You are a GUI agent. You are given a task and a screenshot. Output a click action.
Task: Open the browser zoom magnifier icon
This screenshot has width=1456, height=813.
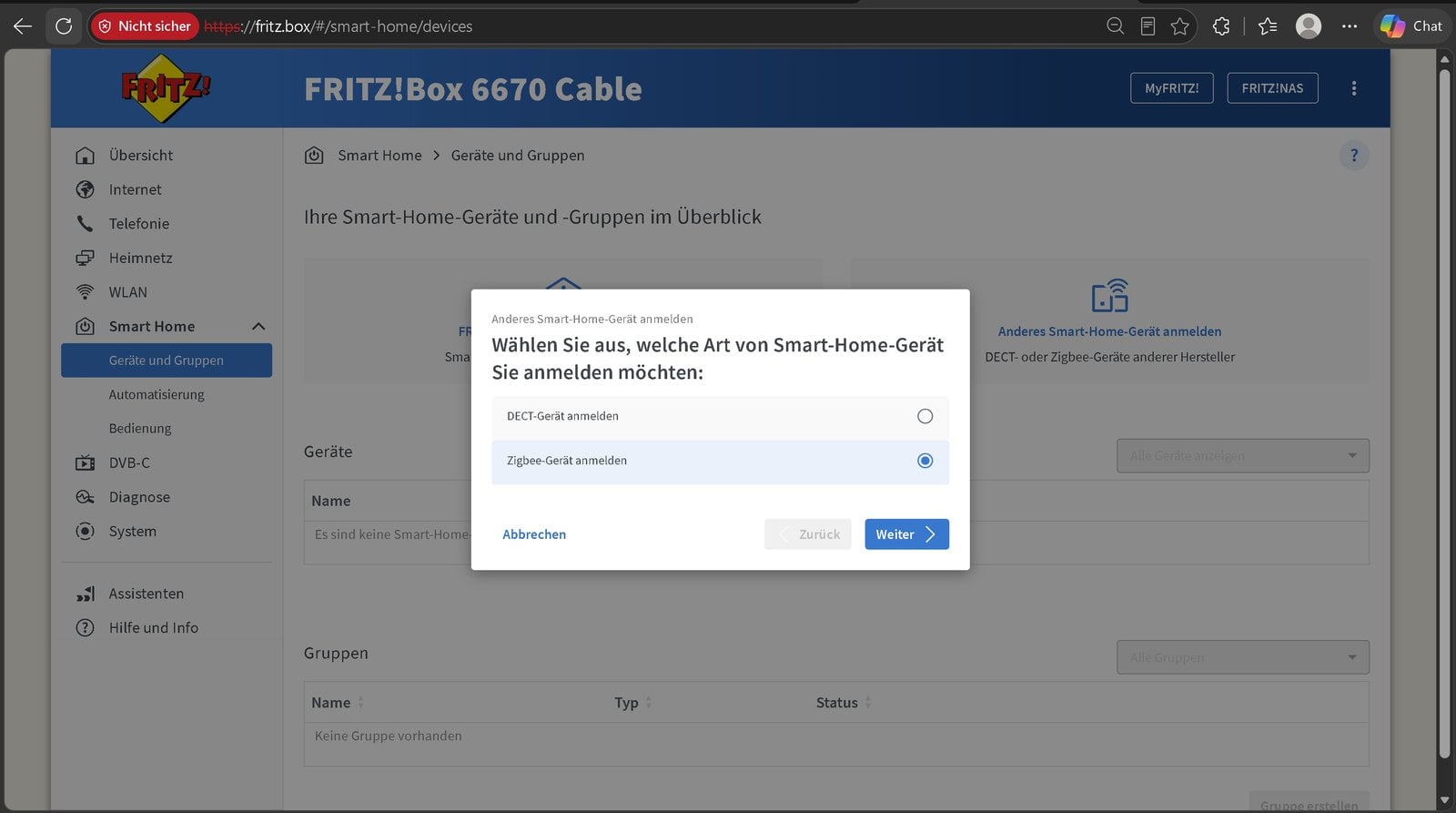click(x=1115, y=26)
